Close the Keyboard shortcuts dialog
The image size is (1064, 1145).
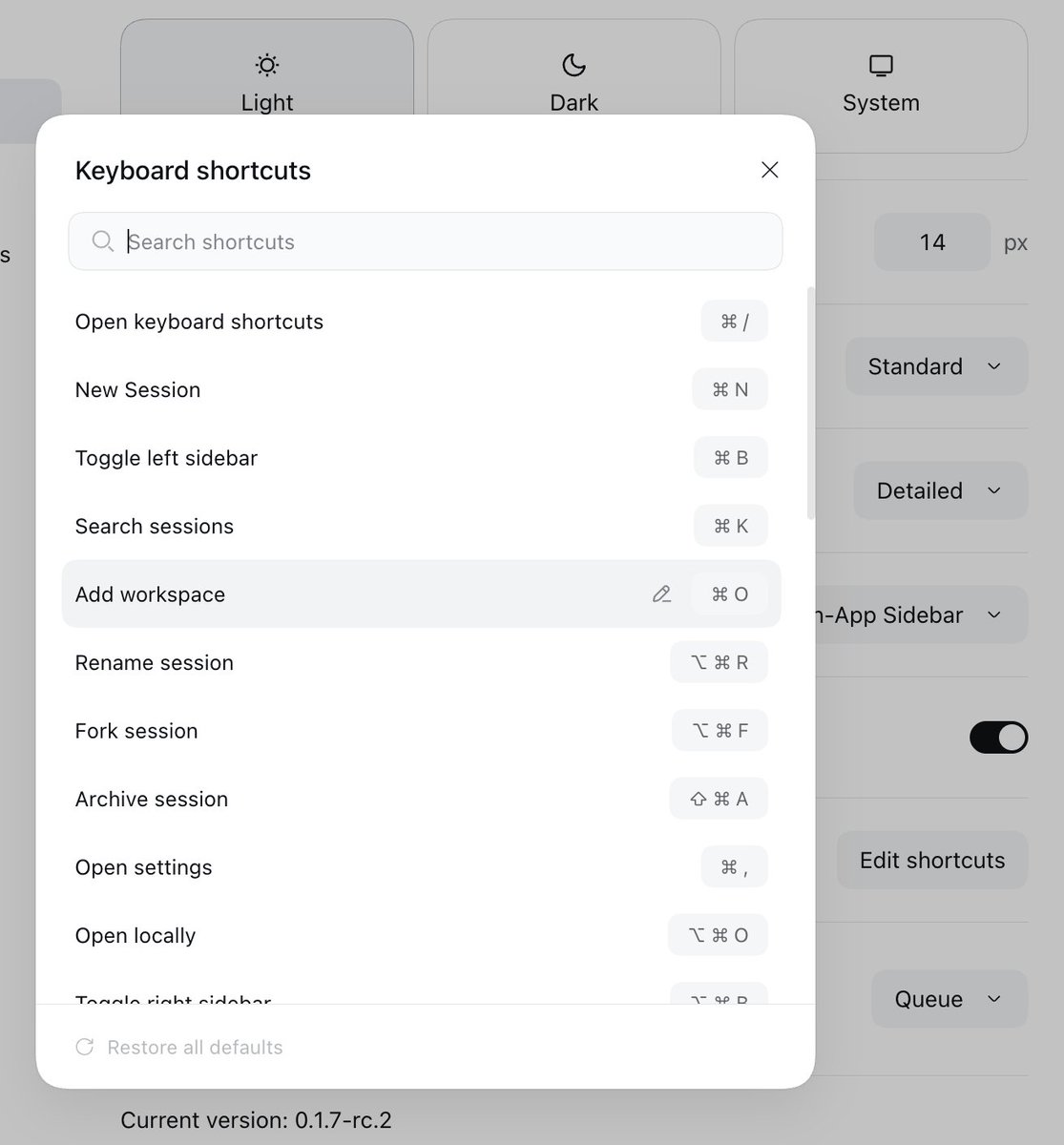pyautogui.click(x=770, y=170)
